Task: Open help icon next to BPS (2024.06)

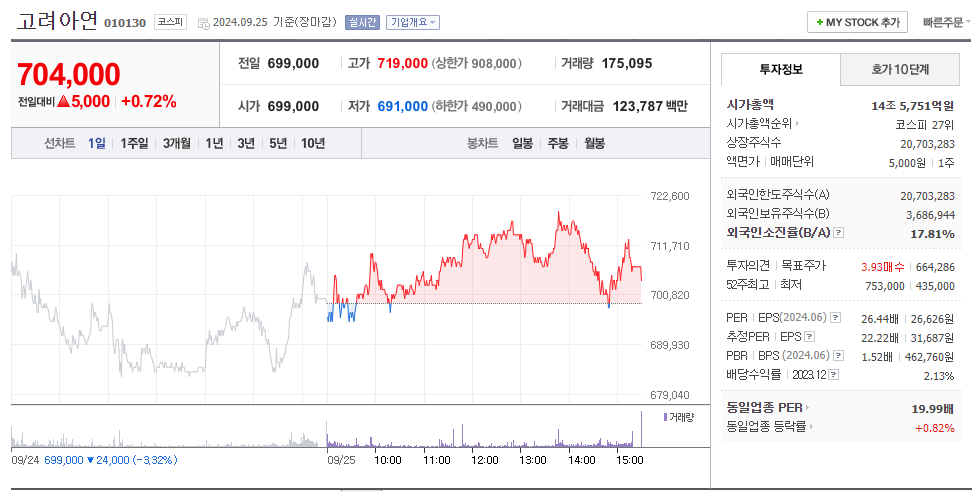Action: [838, 356]
